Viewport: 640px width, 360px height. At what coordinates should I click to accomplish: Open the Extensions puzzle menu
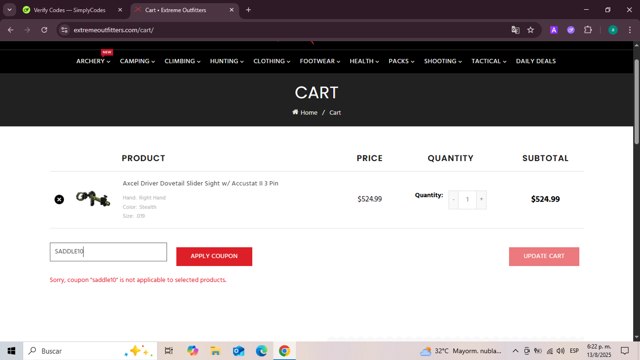[x=588, y=30]
